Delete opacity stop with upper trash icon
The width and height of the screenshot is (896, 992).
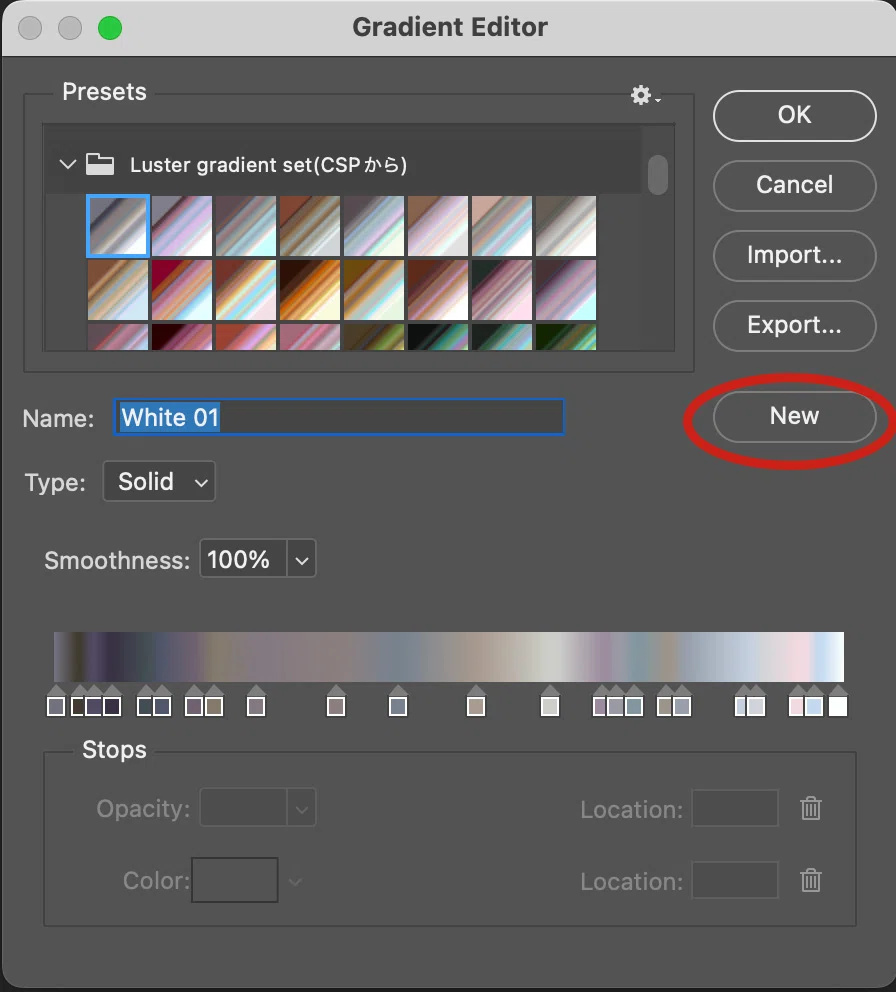click(811, 808)
